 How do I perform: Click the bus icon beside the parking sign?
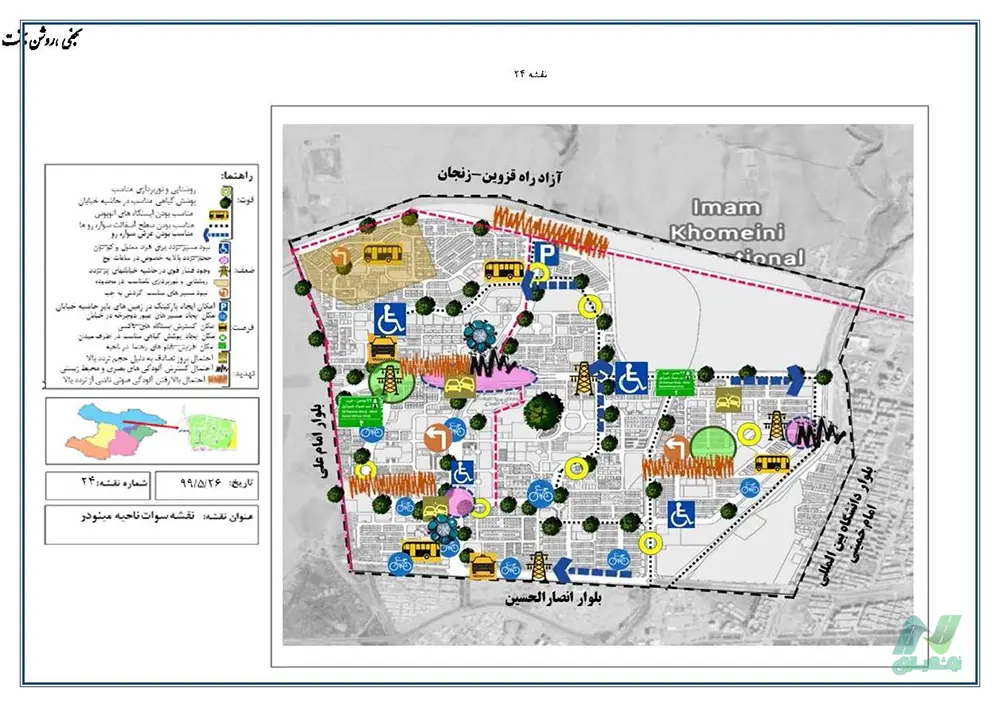[x=504, y=271]
